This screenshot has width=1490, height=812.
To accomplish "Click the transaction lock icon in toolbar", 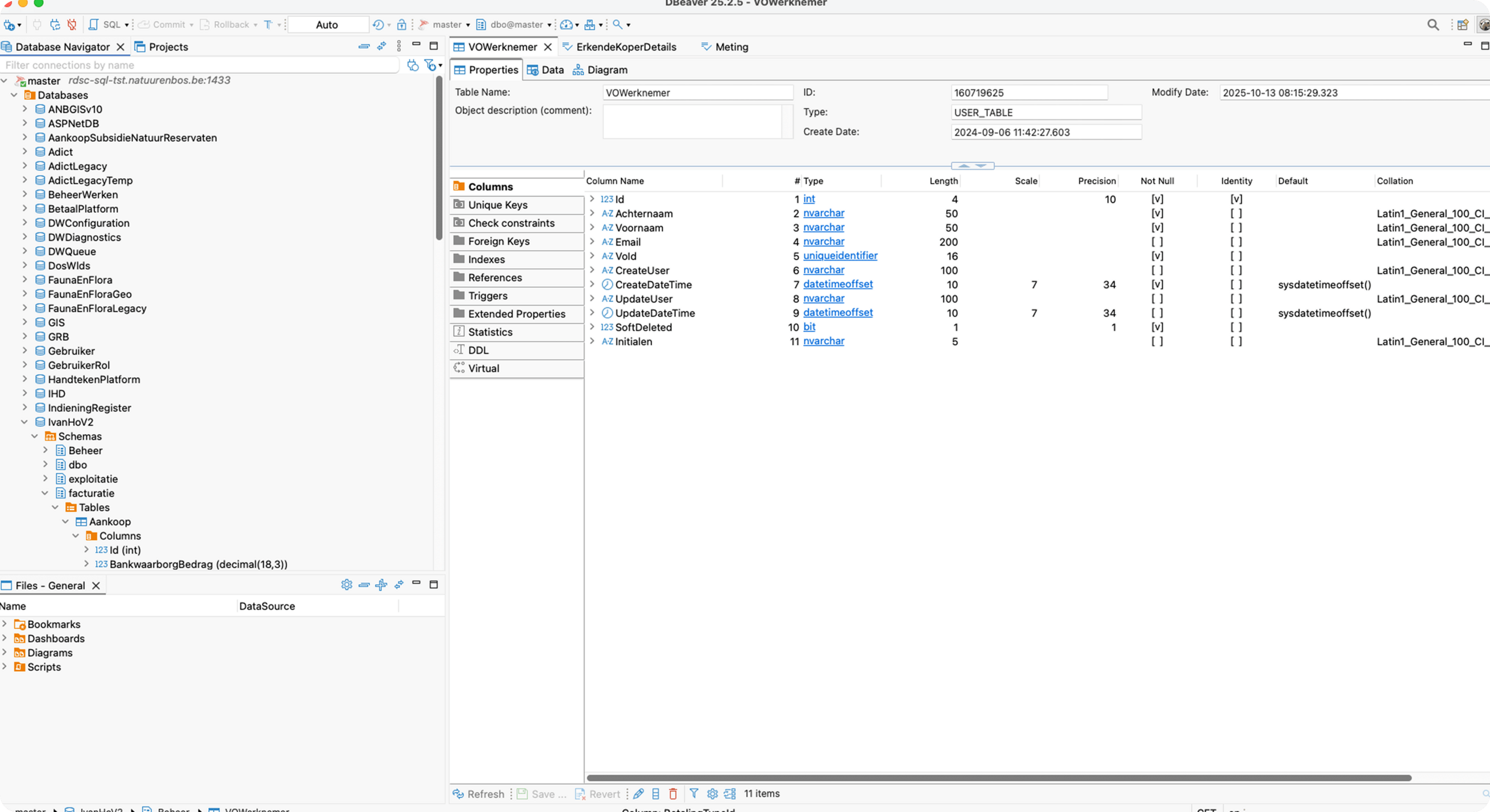I will pyautogui.click(x=402, y=25).
